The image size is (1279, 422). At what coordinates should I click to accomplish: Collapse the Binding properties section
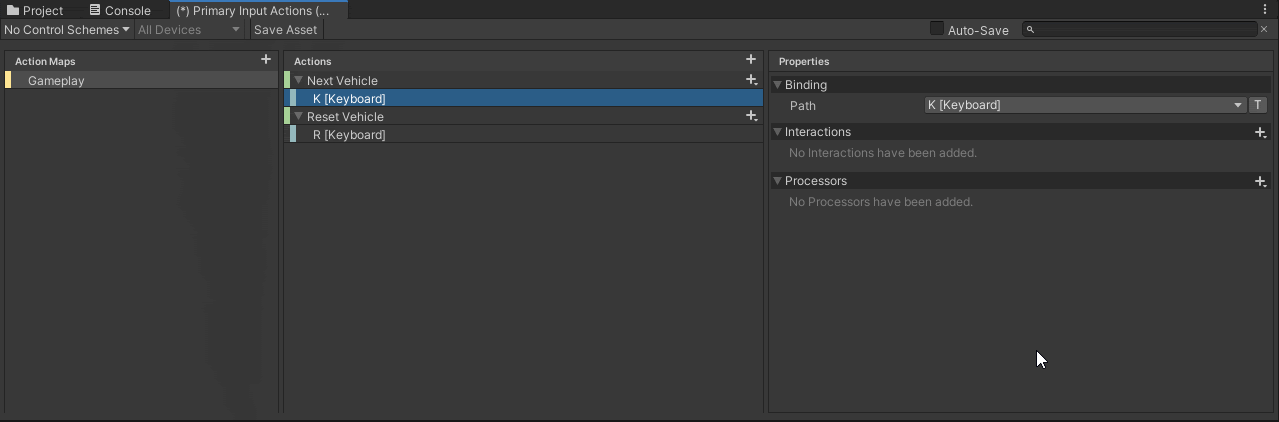click(x=778, y=85)
